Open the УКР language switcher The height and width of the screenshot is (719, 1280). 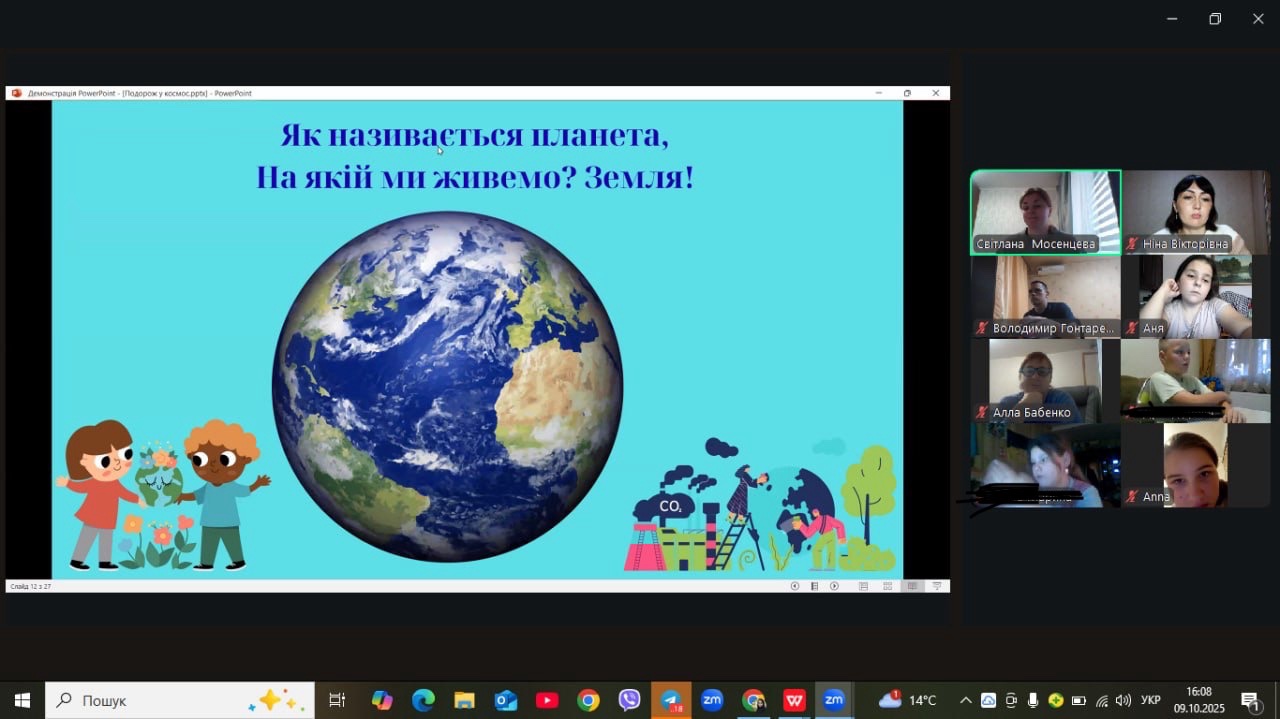(1151, 700)
